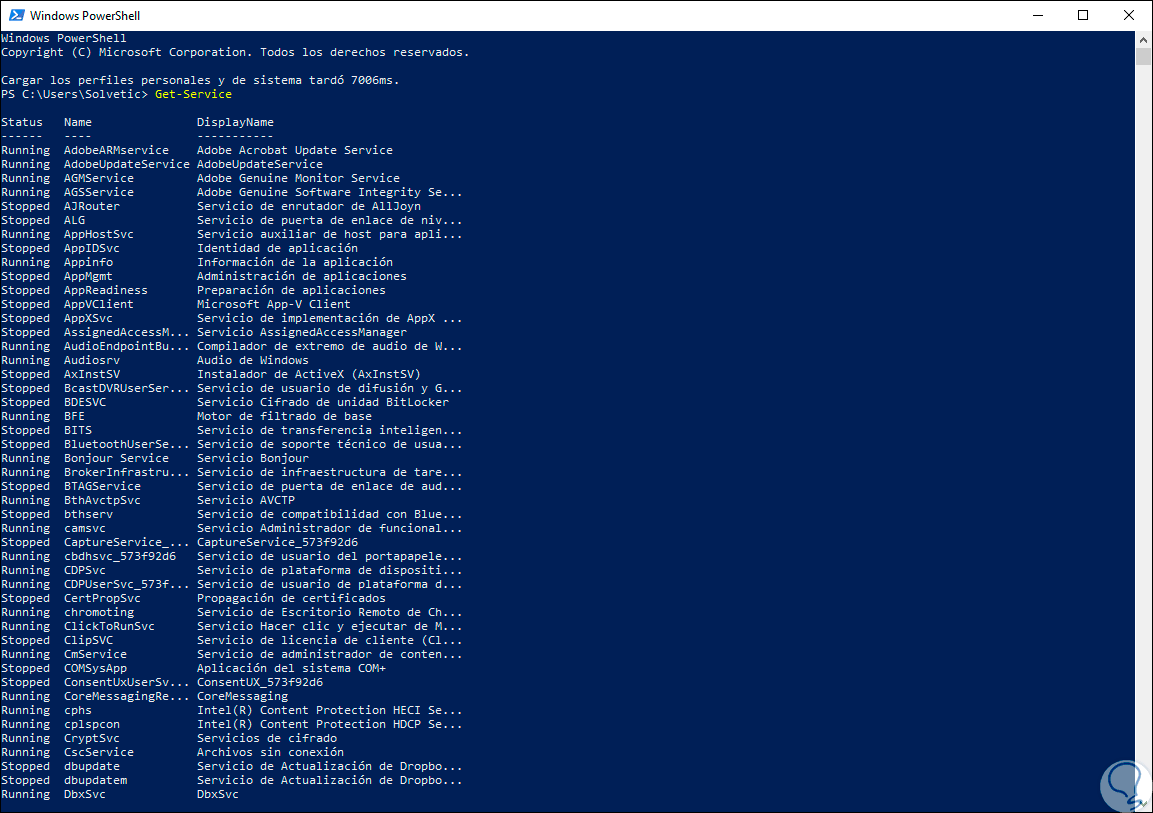This screenshot has height=813, width=1153.
Task: Select the bthserv service name
Action: [88, 514]
